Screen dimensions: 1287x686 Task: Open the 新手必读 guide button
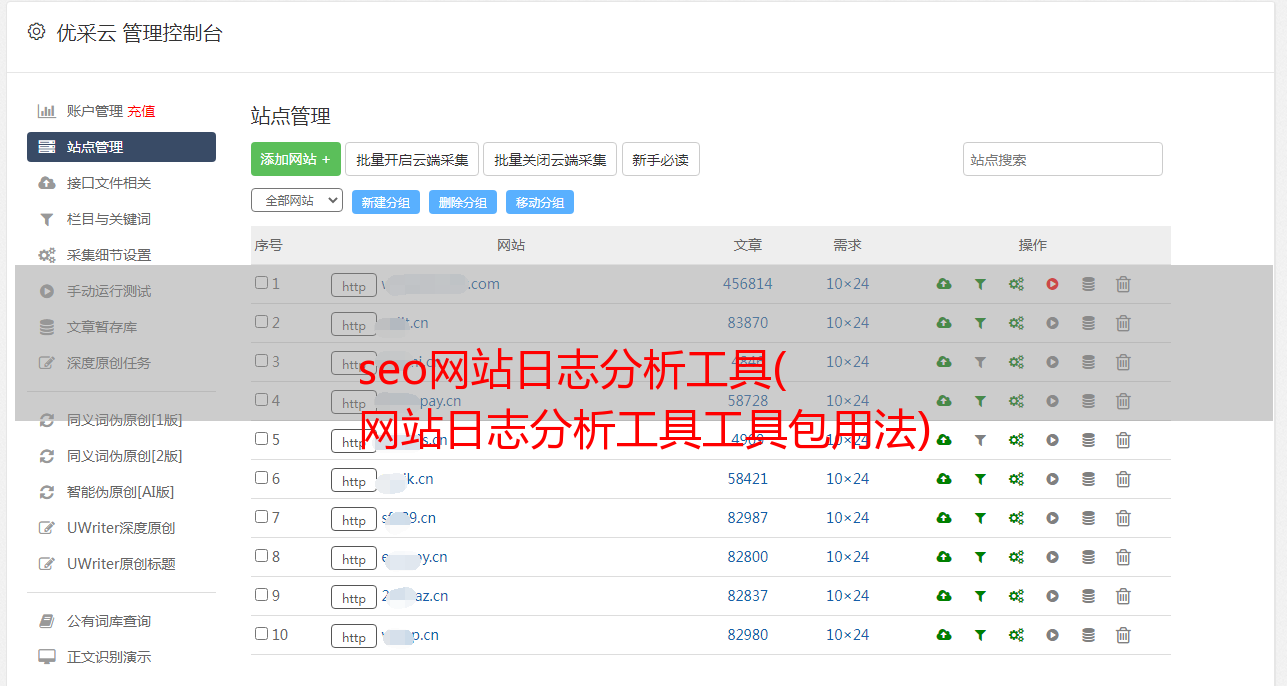pyautogui.click(x=660, y=159)
